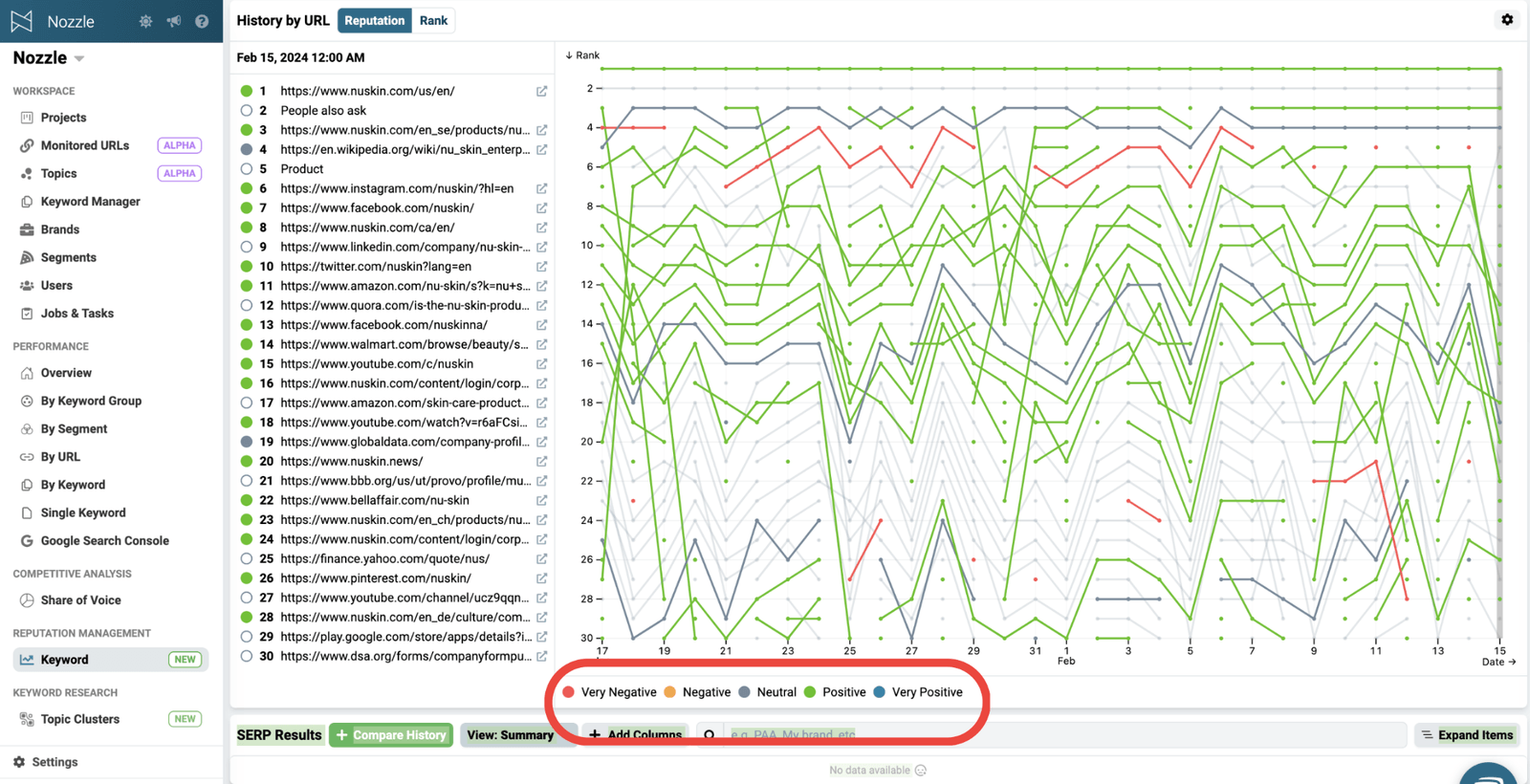Image resolution: width=1530 pixels, height=784 pixels.
Task: Open external link icon for Walmart row
Action: coord(541,344)
